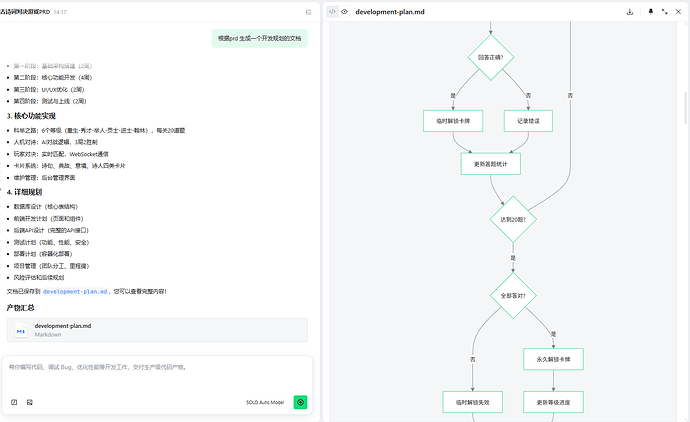Switch to source code view icon
This screenshot has width=690, height=422.
(332, 12)
